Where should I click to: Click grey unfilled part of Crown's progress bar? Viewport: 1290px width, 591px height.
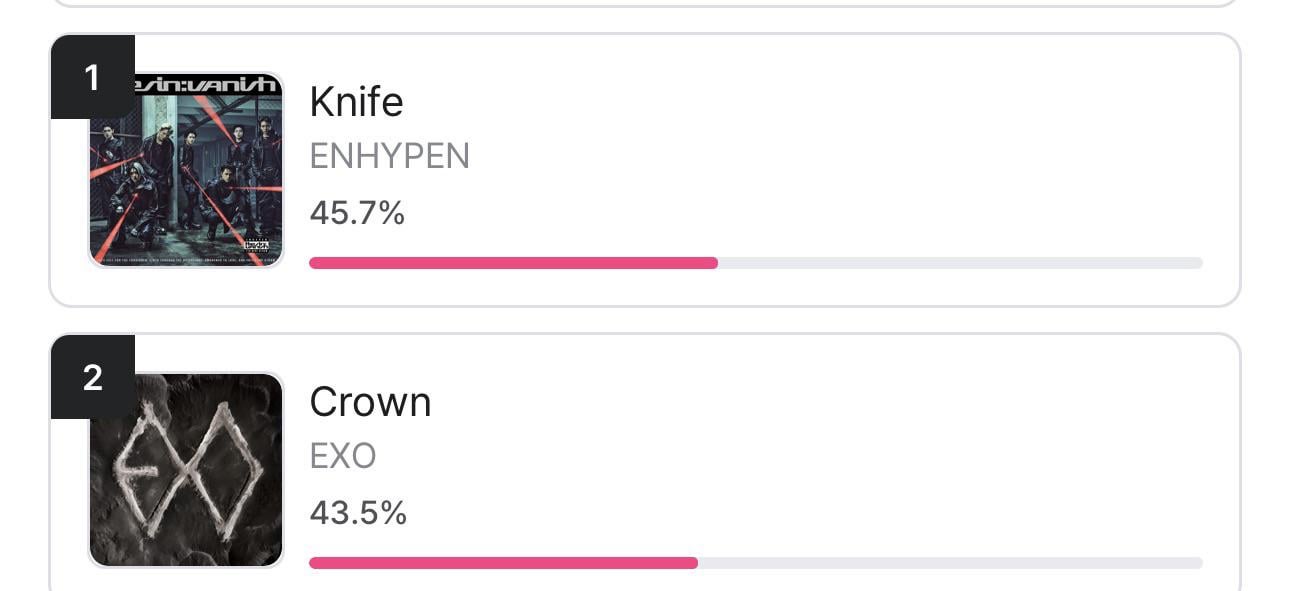click(950, 563)
